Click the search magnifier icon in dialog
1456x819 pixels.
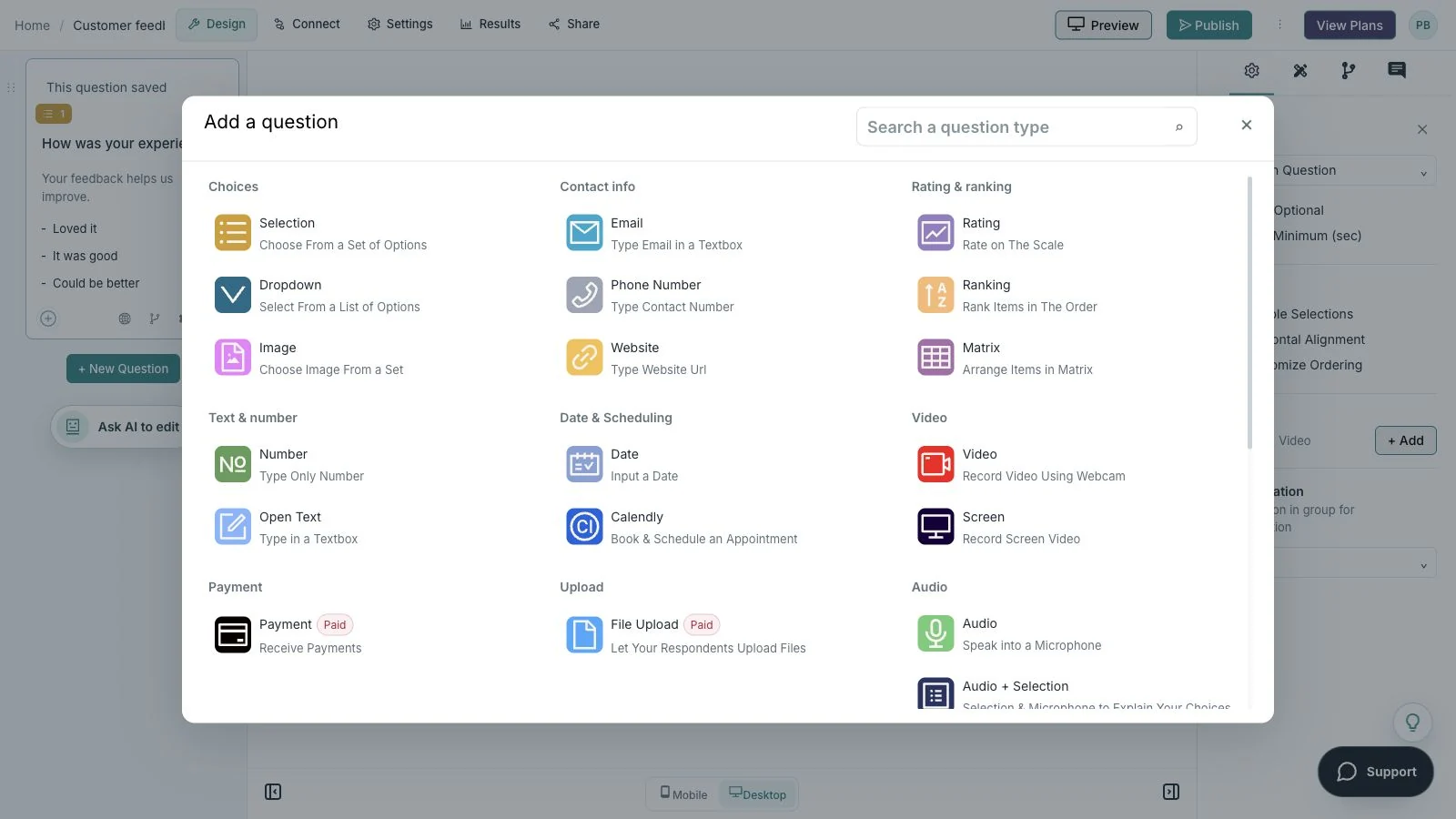coord(1178,127)
